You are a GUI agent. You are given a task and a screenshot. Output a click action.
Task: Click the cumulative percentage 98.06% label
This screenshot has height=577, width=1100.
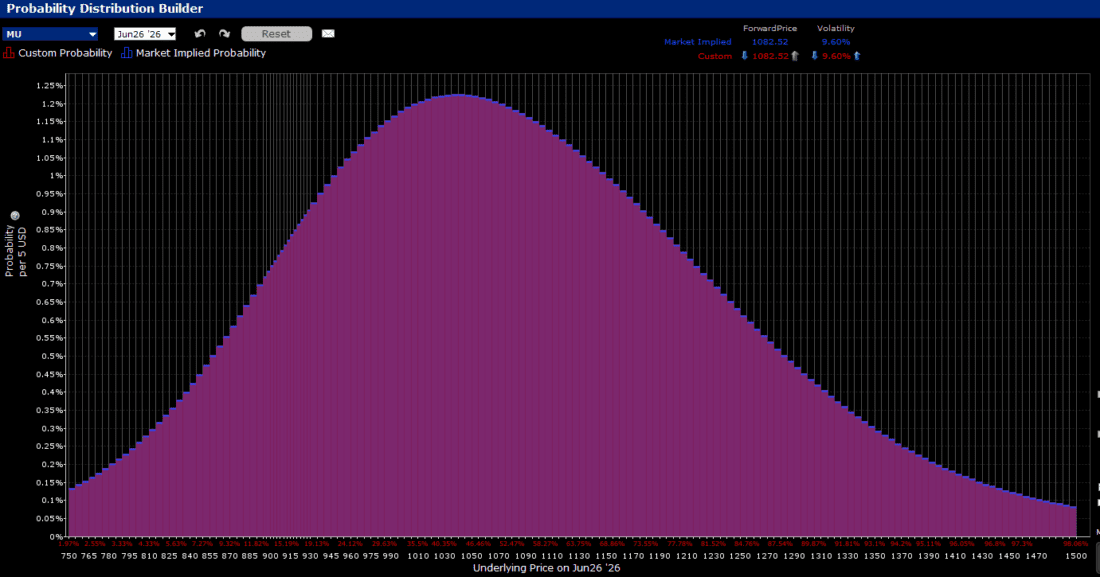coord(1075,544)
